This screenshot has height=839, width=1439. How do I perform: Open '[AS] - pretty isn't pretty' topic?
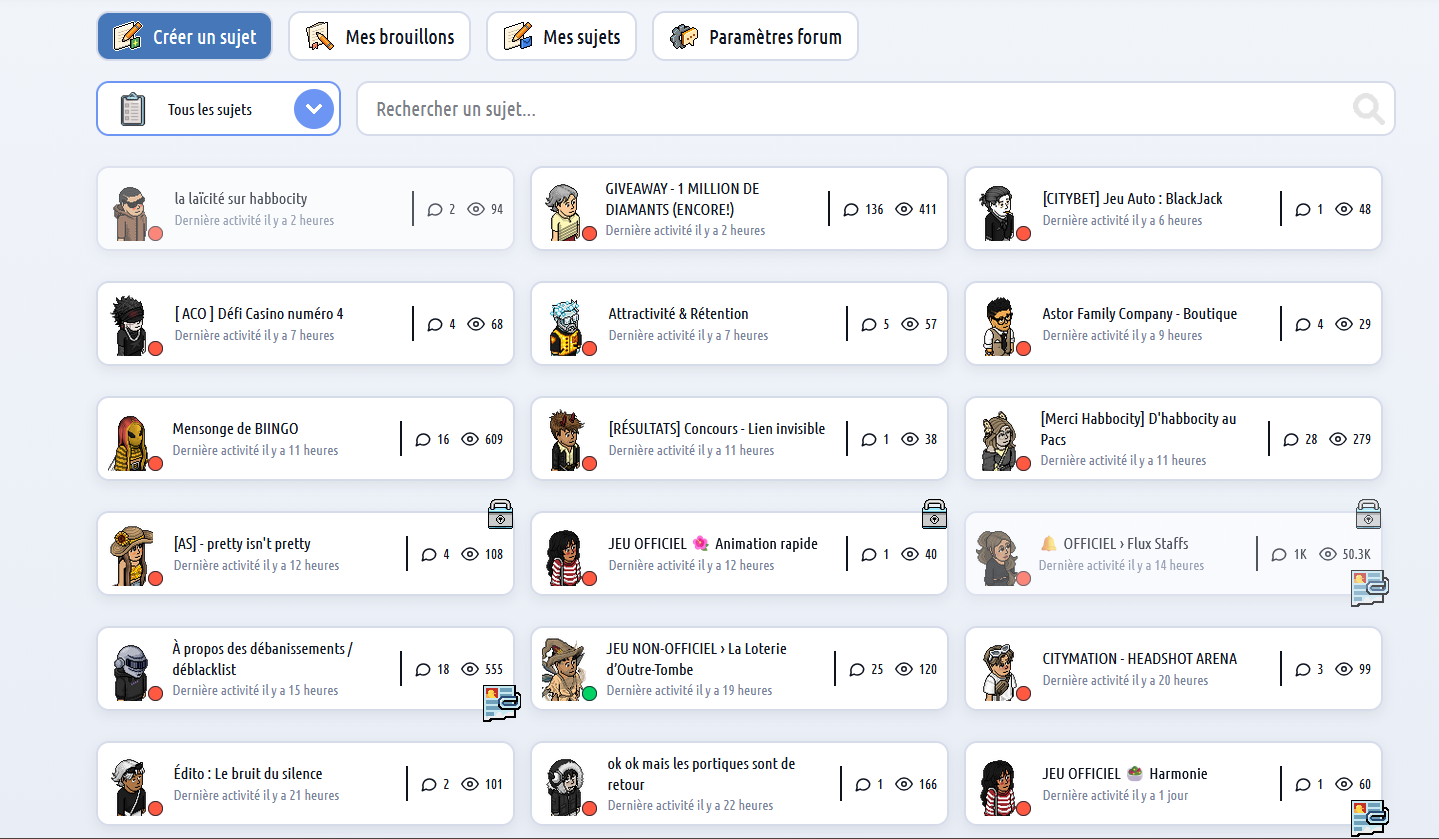[305, 553]
